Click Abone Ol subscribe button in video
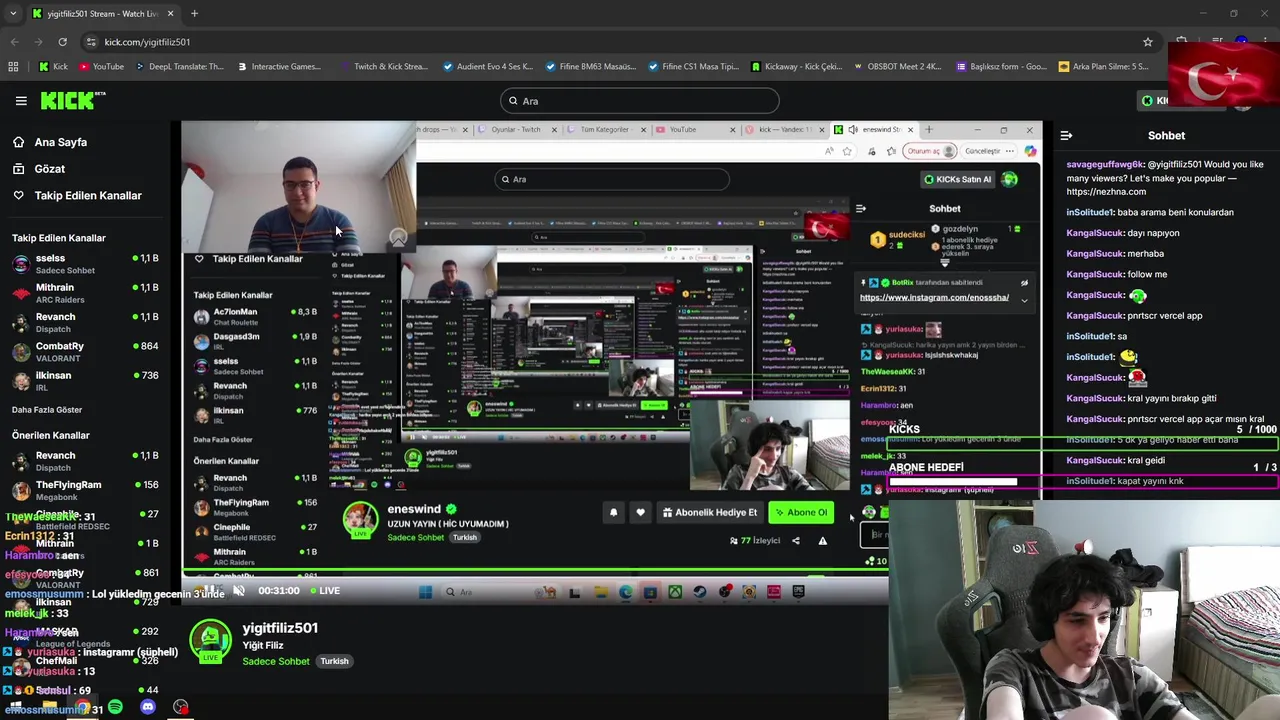This screenshot has height=720, width=1280. tap(801, 513)
